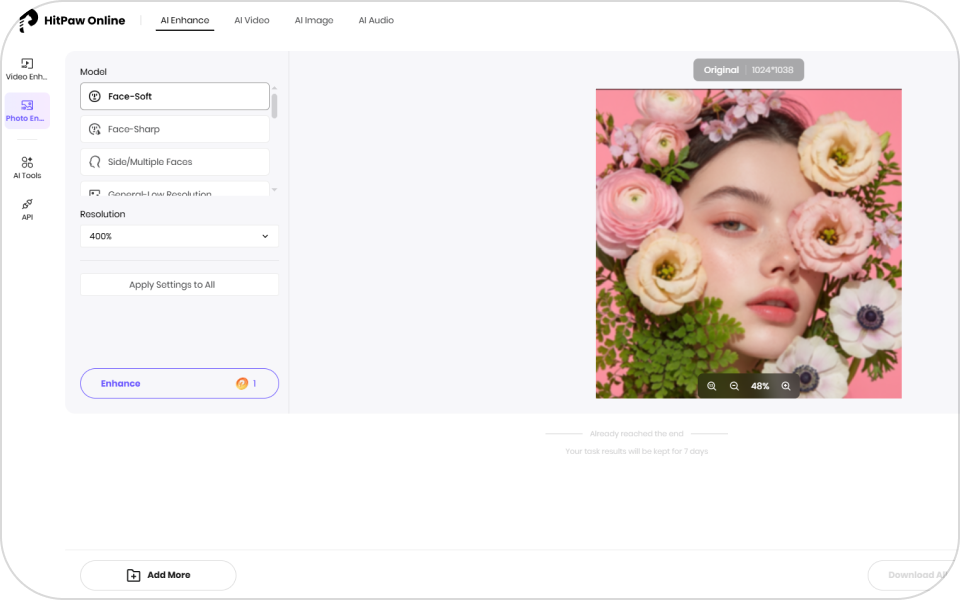Click the Face-Sharp model icon
The height and width of the screenshot is (600, 960).
[x=94, y=129]
